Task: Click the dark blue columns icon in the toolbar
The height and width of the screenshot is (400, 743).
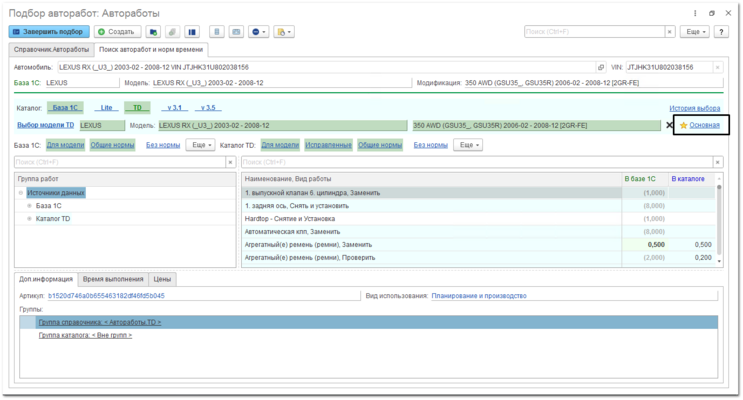Action: click(192, 32)
